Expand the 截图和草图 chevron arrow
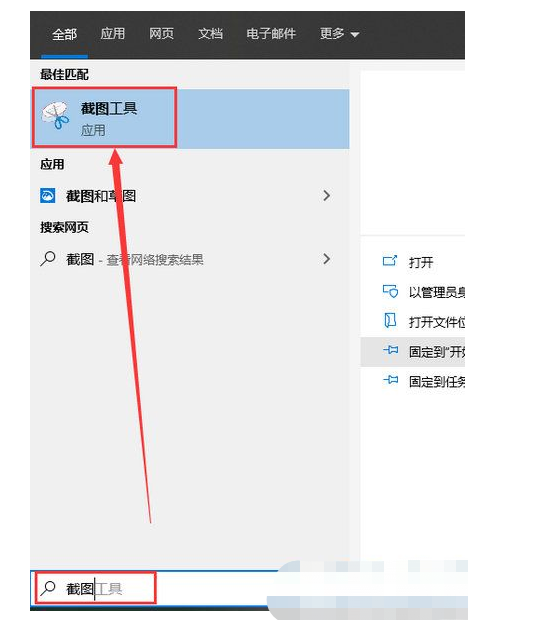Screen dimensions: 556x626 [326, 196]
